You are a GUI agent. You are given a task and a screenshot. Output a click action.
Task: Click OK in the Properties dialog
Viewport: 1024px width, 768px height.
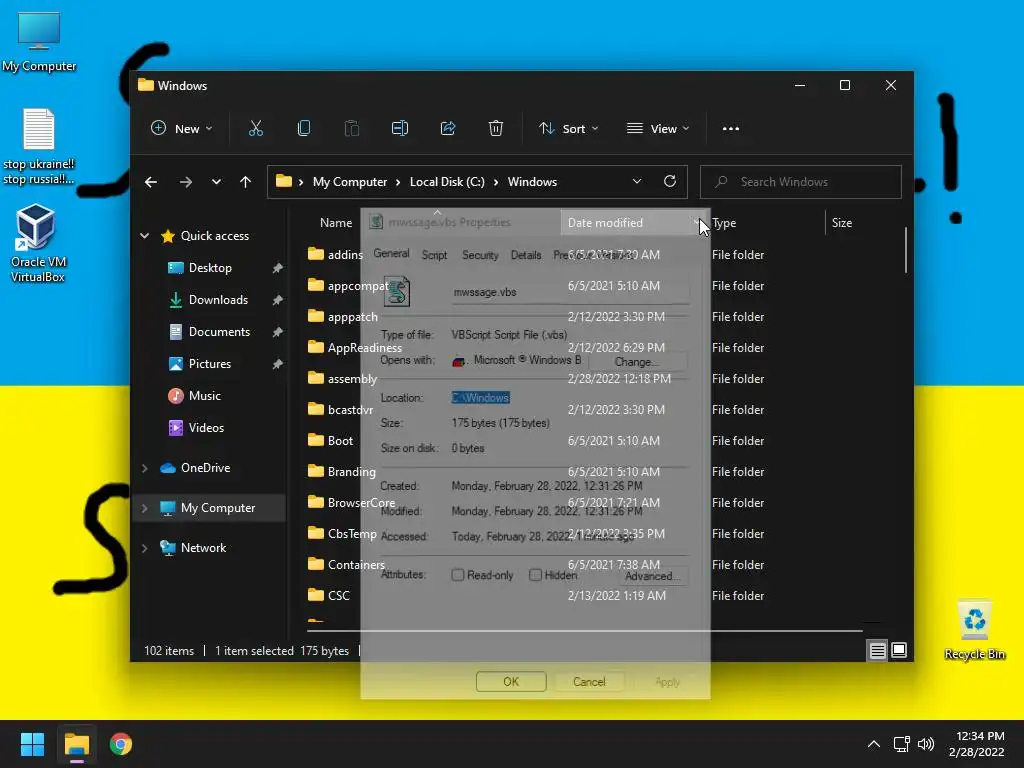click(511, 682)
